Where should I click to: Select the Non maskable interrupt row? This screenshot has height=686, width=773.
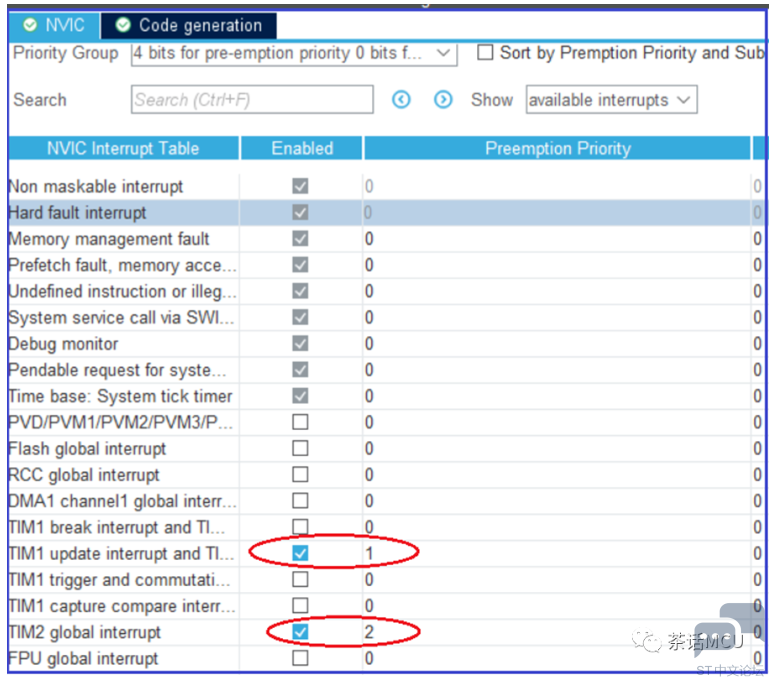[386, 187]
